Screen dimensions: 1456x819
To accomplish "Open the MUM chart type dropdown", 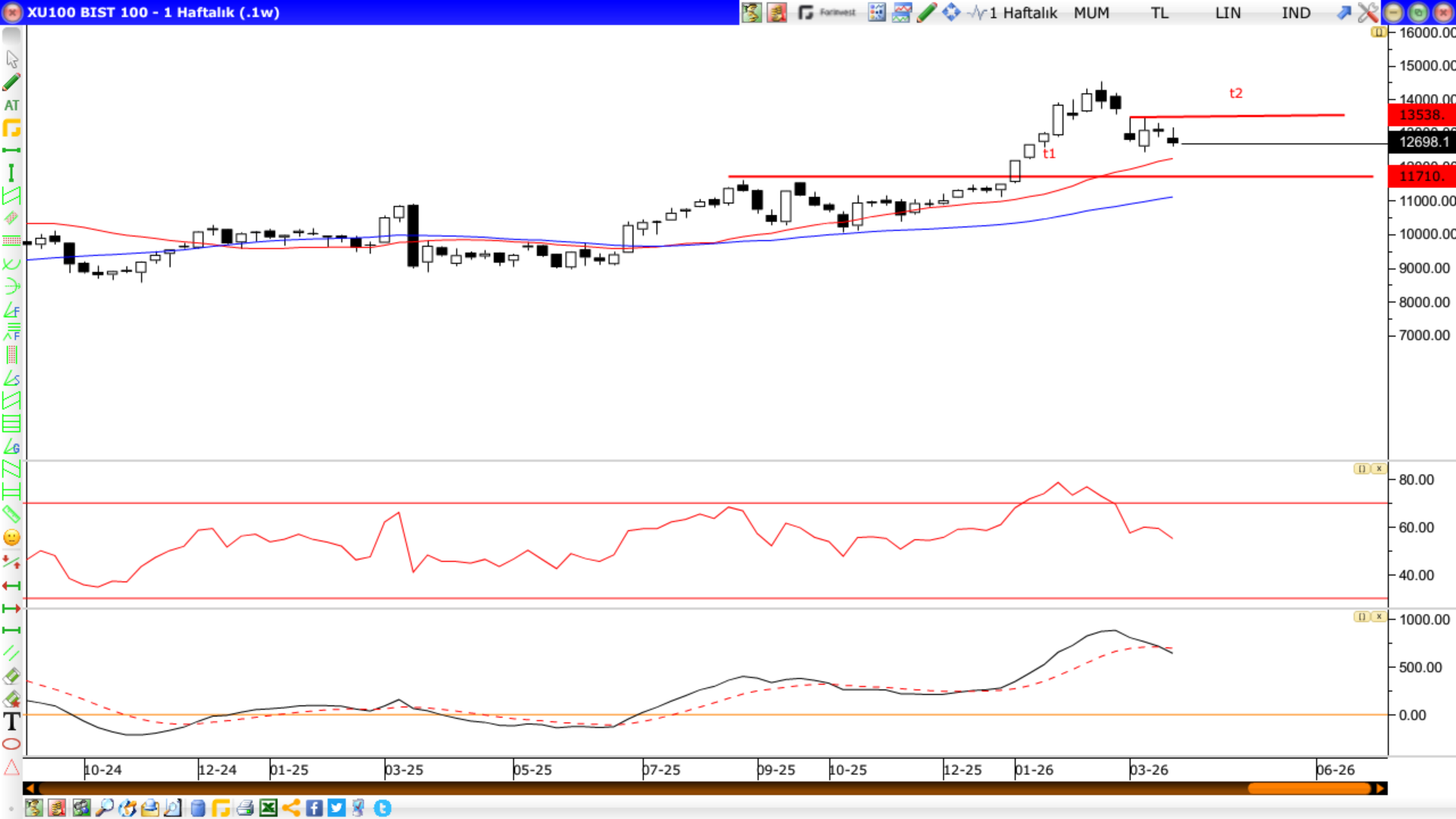I will point(1091,13).
